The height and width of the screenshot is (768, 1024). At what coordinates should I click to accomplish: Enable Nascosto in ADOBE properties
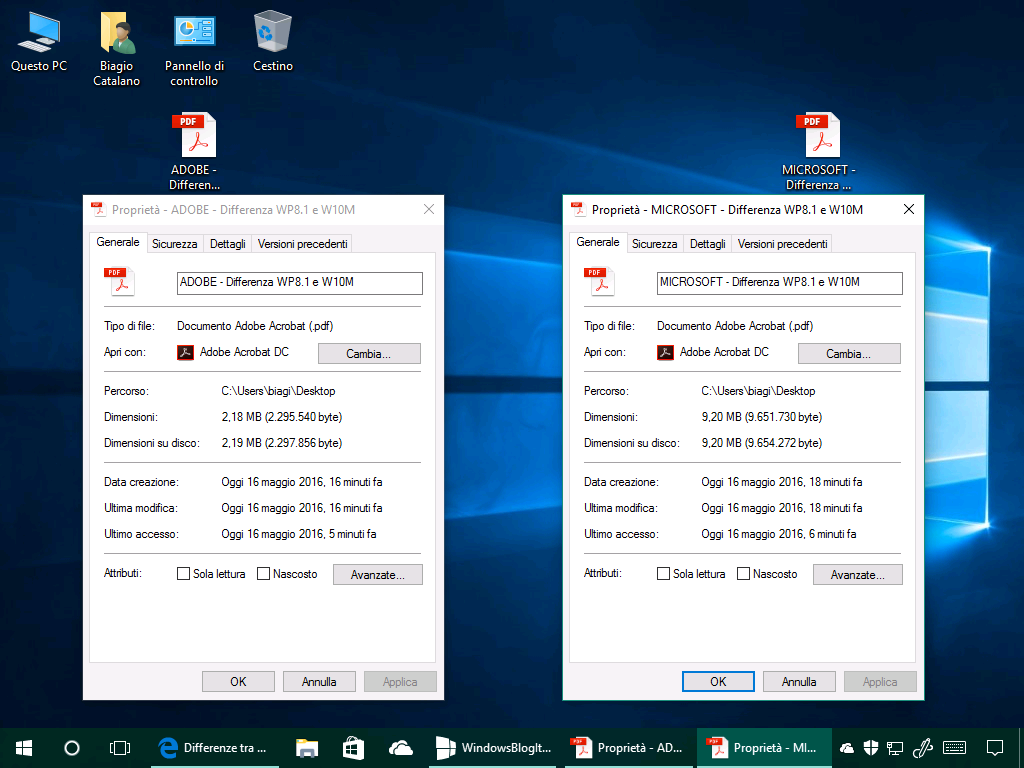[263, 573]
